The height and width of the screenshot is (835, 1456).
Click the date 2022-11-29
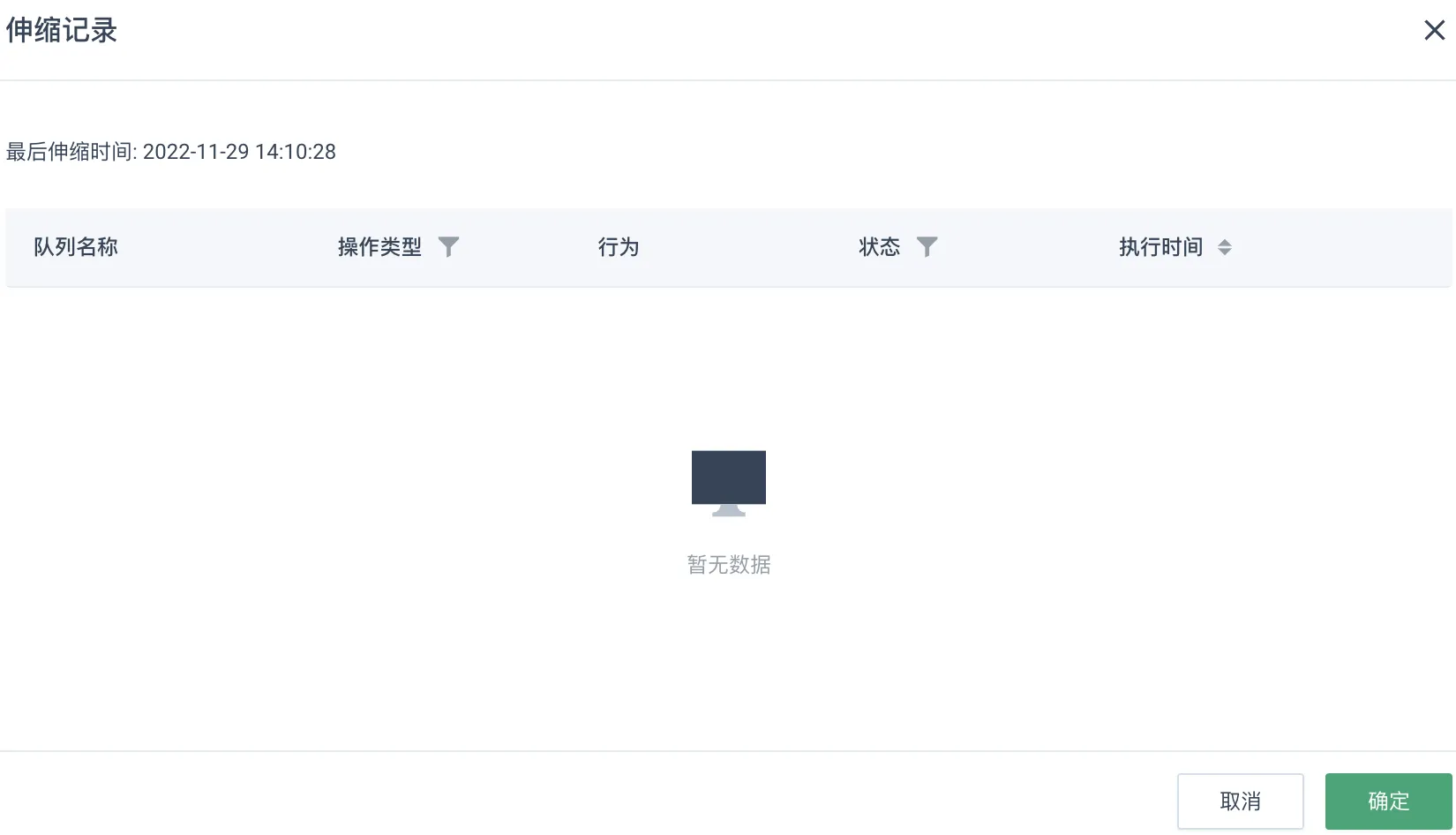[x=196, y=152]
